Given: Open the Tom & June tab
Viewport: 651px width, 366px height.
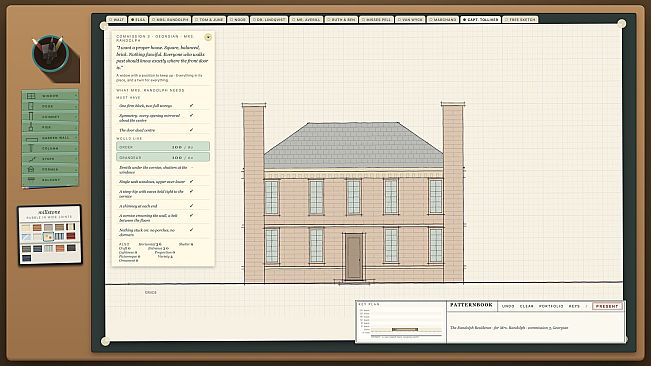Looking at the screenshot, I should pos(210,20).
